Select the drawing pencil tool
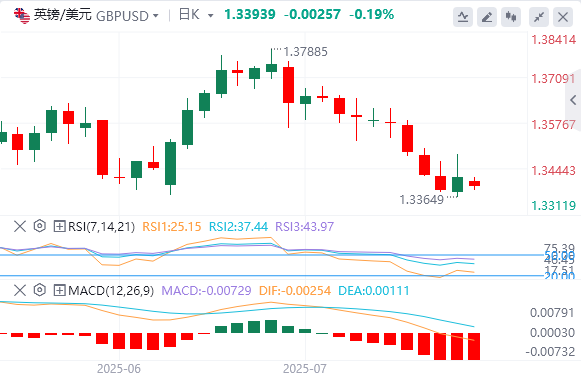Image resolution: width=581 pixels, height=379 pixels. 487,17
